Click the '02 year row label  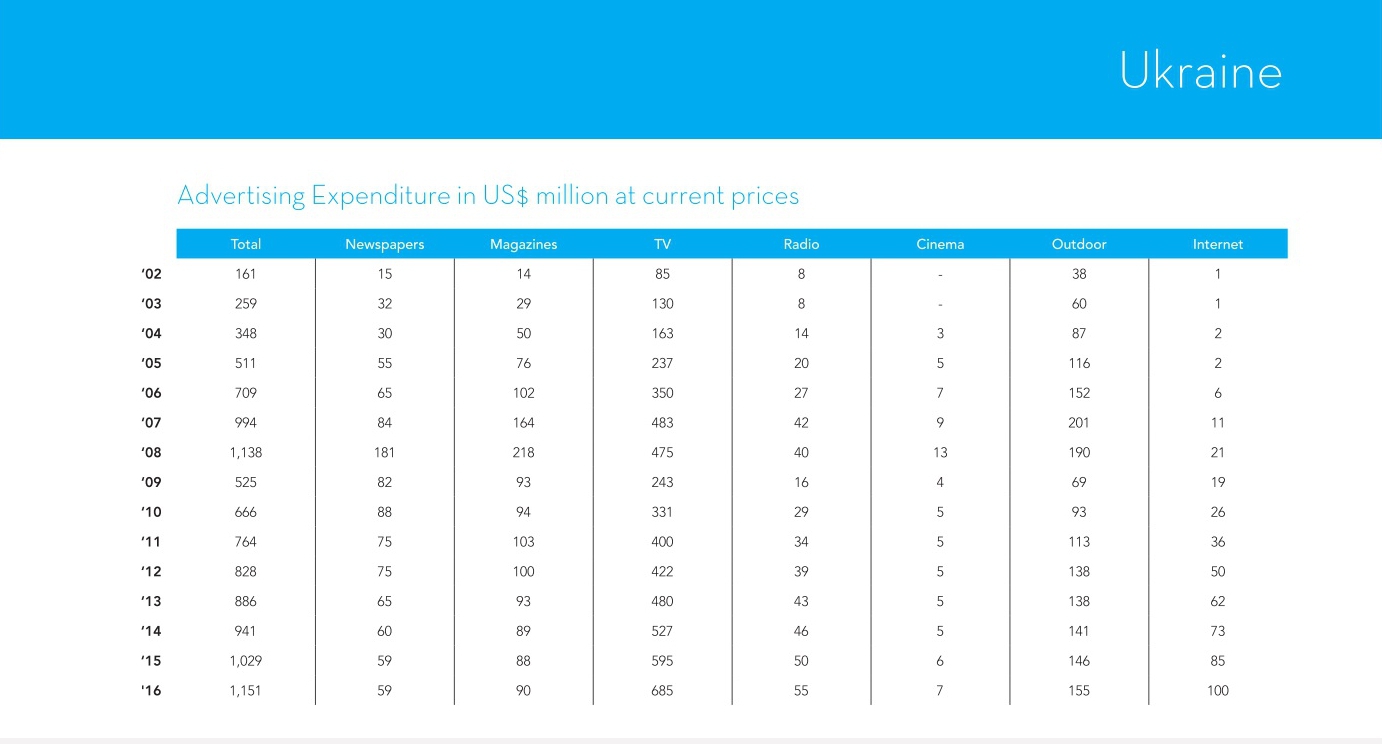pos(151,274)
